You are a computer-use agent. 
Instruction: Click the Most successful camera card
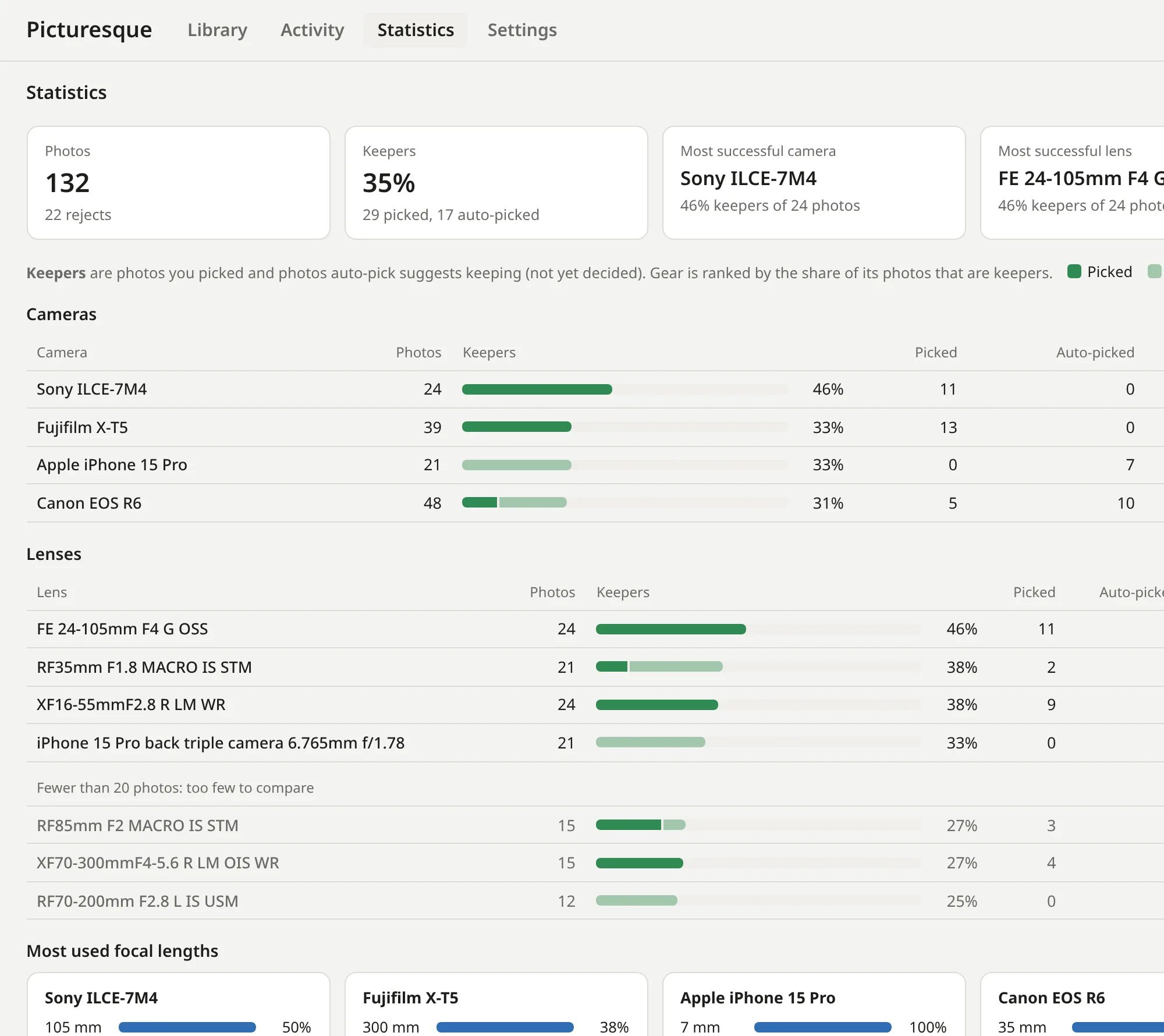coord(814,183)
